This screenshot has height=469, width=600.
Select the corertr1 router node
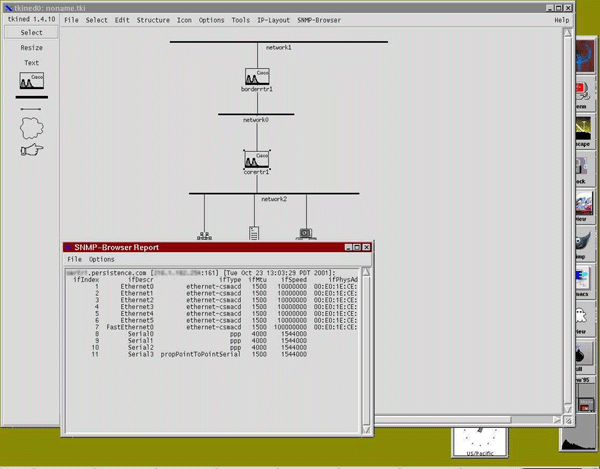[258, 160]
